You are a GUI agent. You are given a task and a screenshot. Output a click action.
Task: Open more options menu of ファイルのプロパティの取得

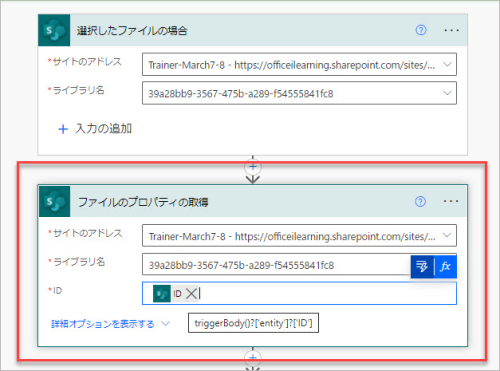point(451,201)
